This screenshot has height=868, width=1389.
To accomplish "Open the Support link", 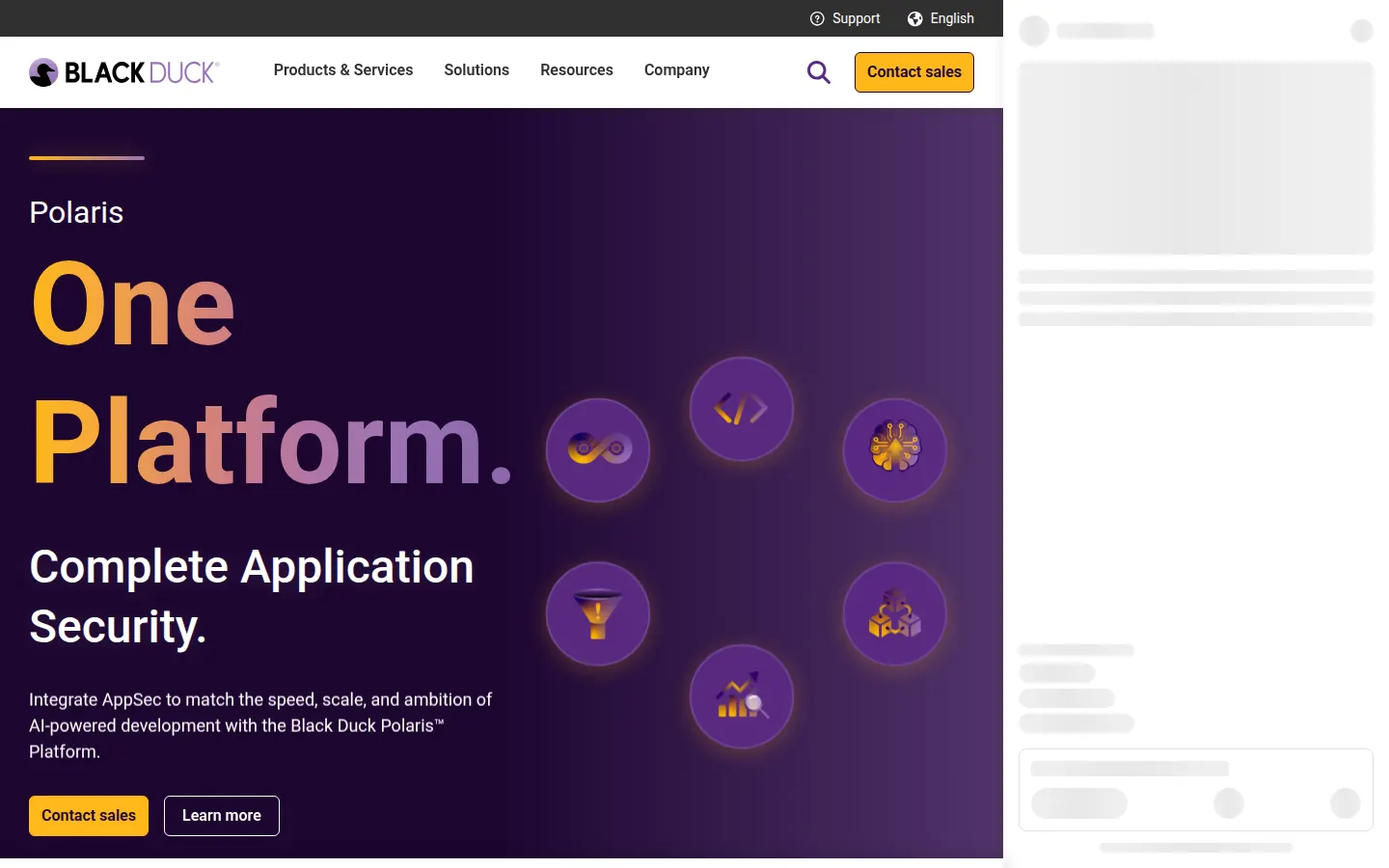I will (x=856, y=18).
